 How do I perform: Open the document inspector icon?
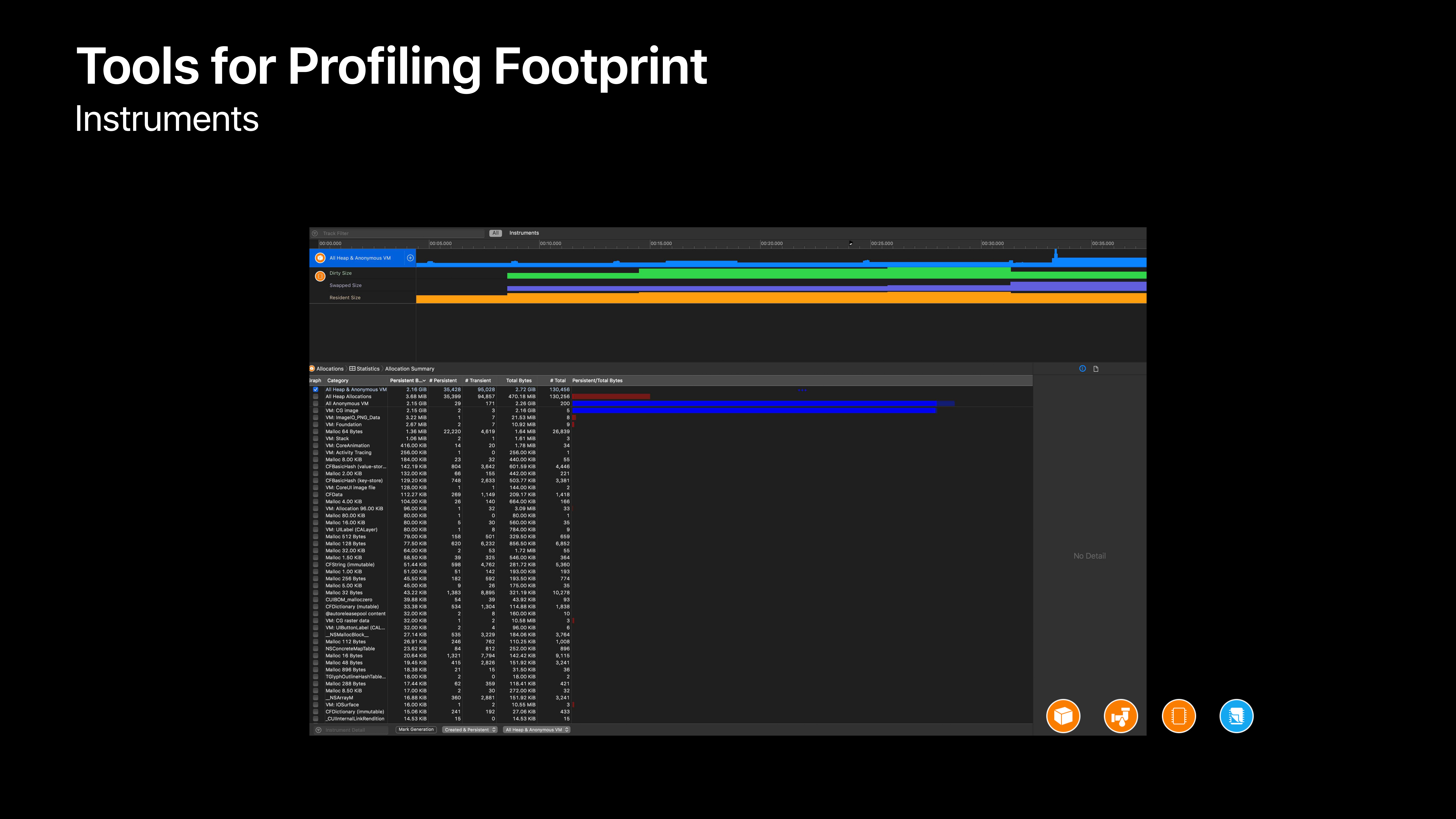tap(1096, 369)
